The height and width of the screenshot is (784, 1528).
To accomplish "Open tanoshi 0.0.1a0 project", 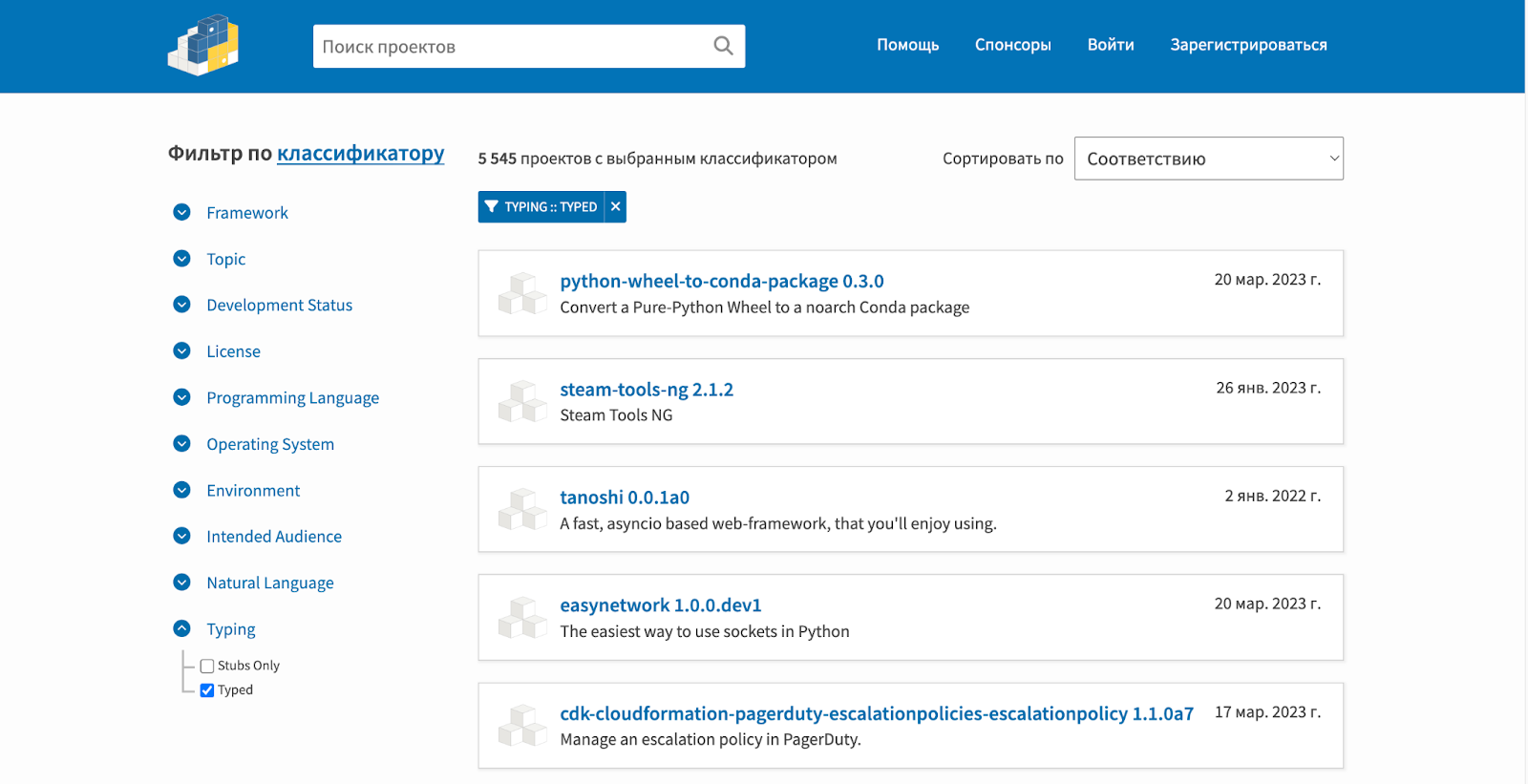I will pyautogui.click(x=625, y=497).
